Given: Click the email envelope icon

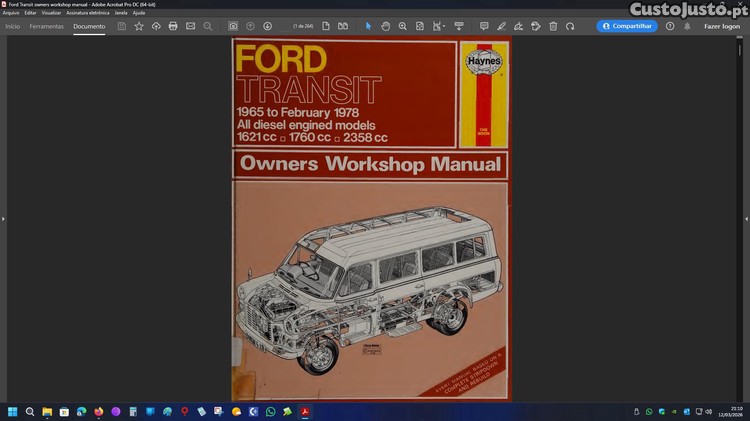Looking at the screenshot, I should click(190, 26).
